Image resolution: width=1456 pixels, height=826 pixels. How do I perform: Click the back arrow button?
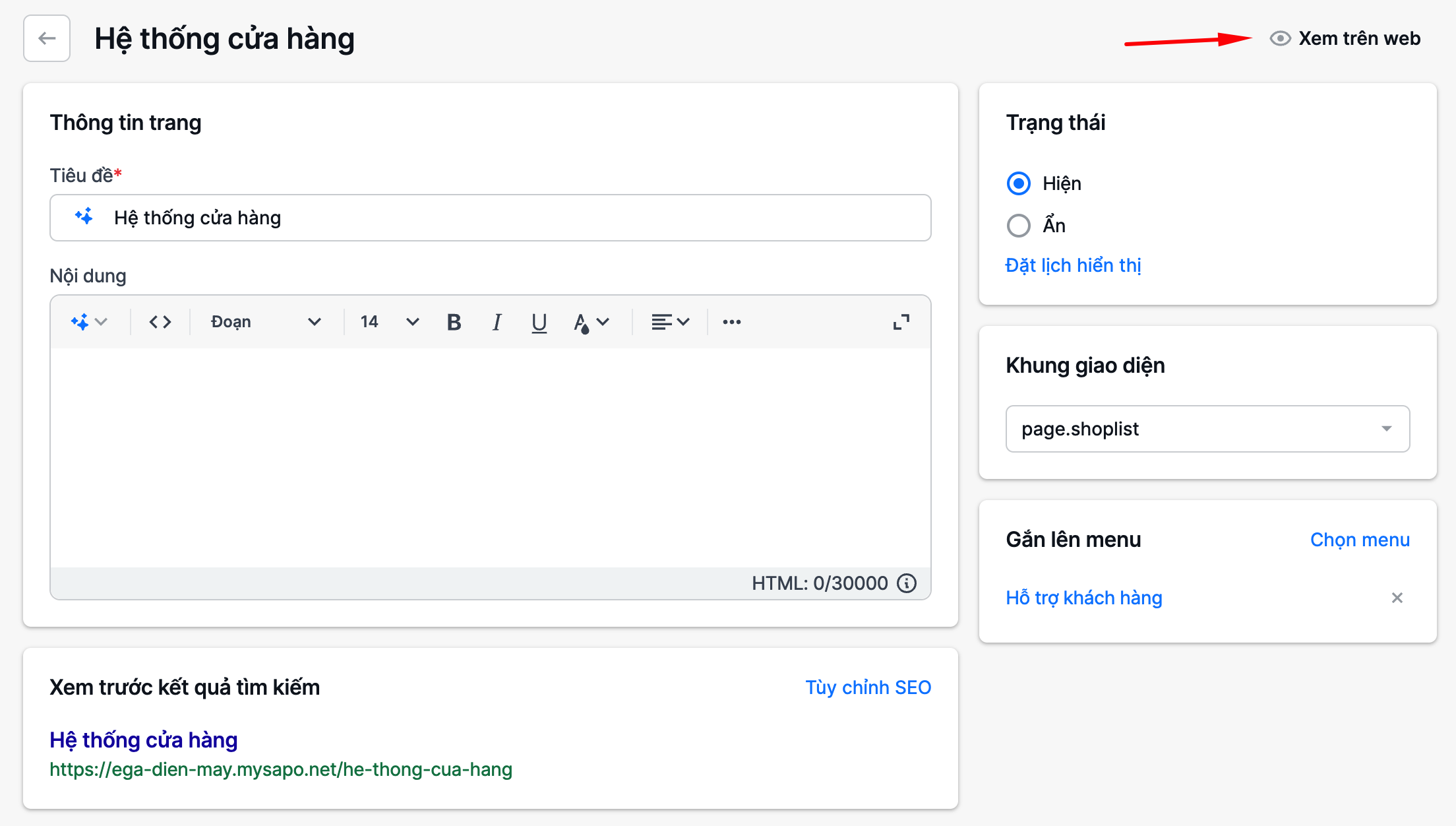point(47,38)
